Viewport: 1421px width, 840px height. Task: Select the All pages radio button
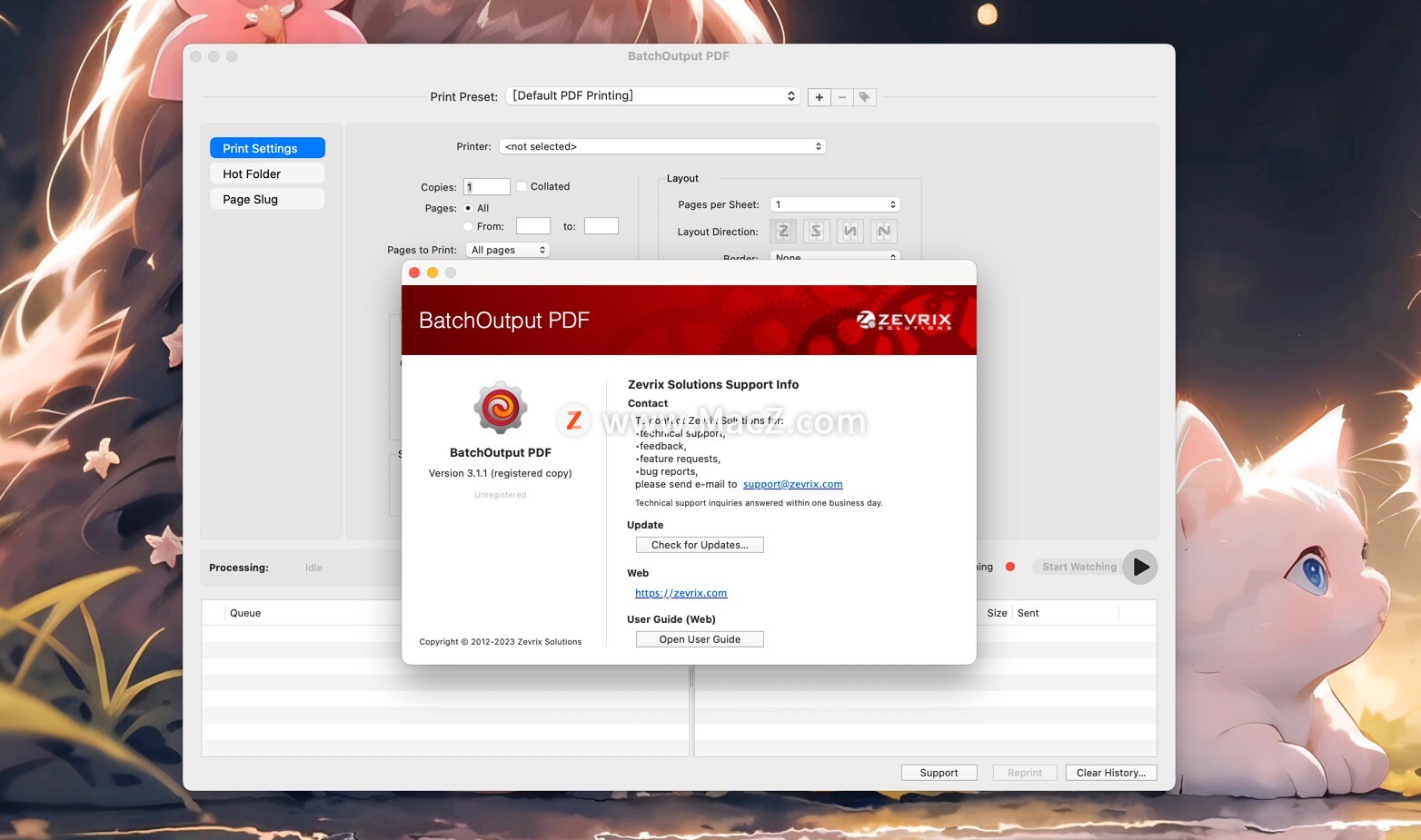point(468,208)
